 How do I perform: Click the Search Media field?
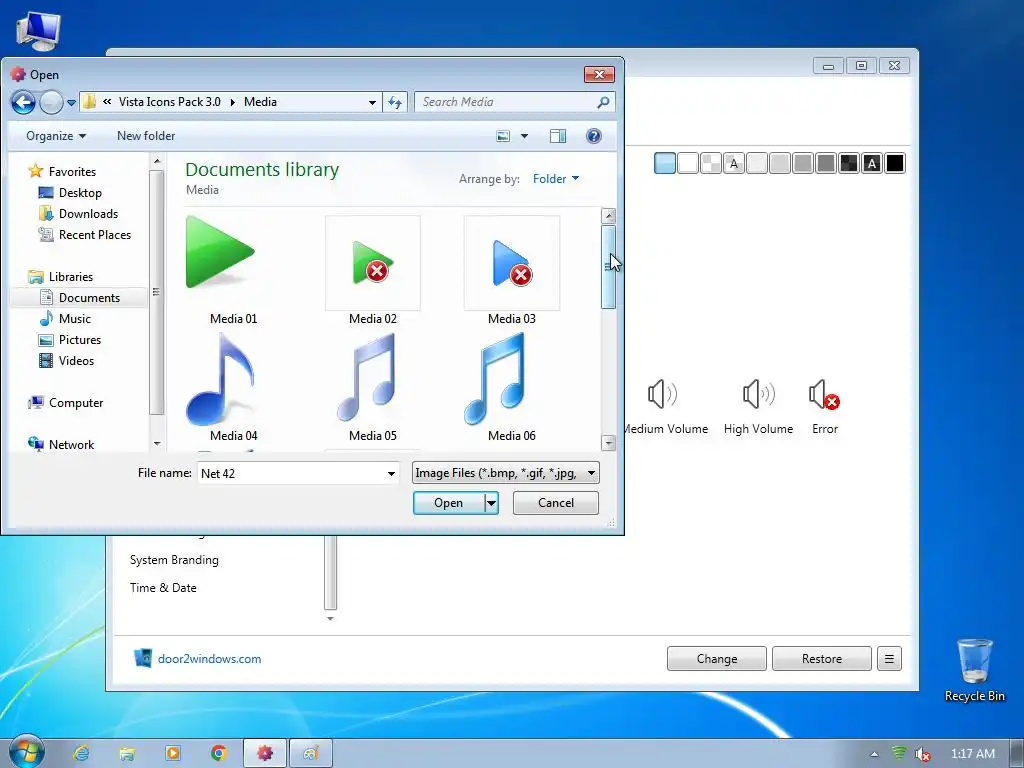[515, 102]
